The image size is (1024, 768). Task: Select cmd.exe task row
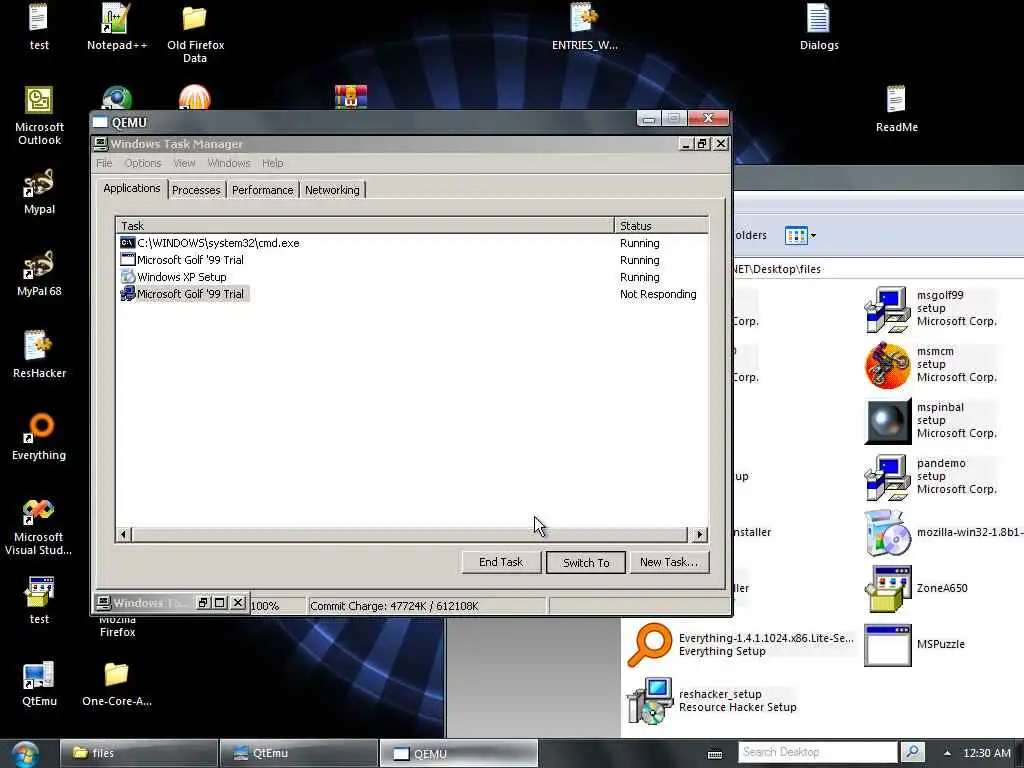(411, 243)
